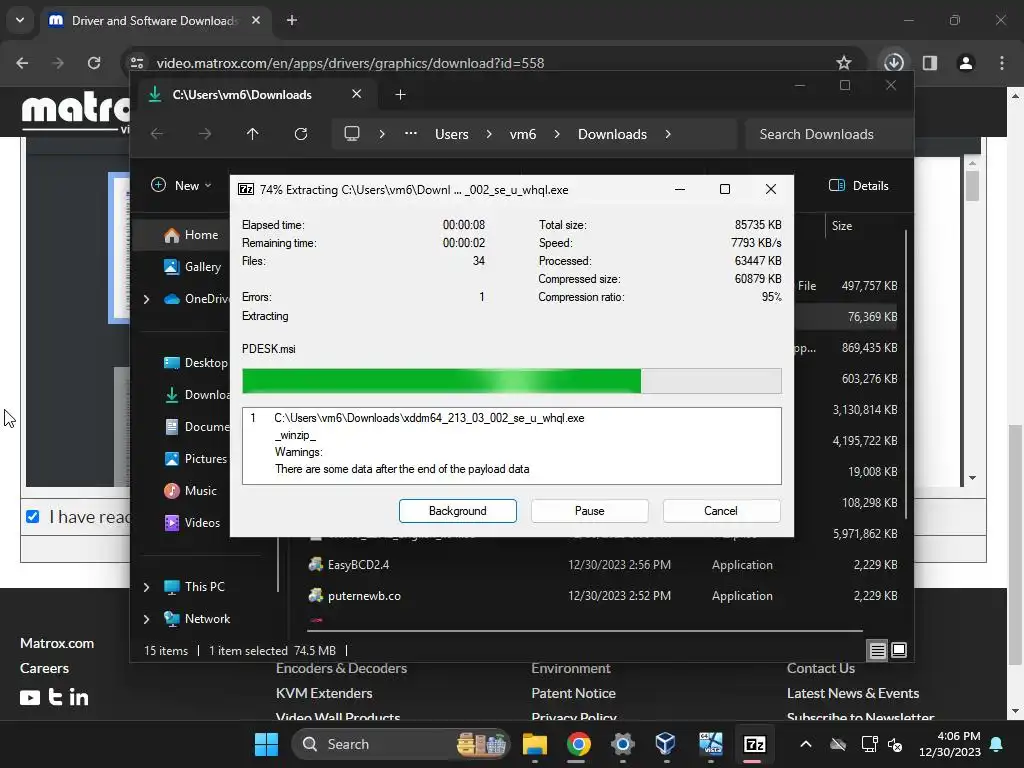The width and height of the screenshot is (1024, 768).
Task: Bookmark this page with the star icon
Action: click(x=844, y=63)
